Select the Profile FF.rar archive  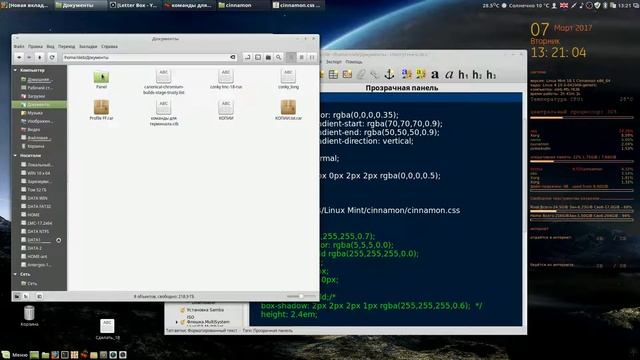pos(101,110)
